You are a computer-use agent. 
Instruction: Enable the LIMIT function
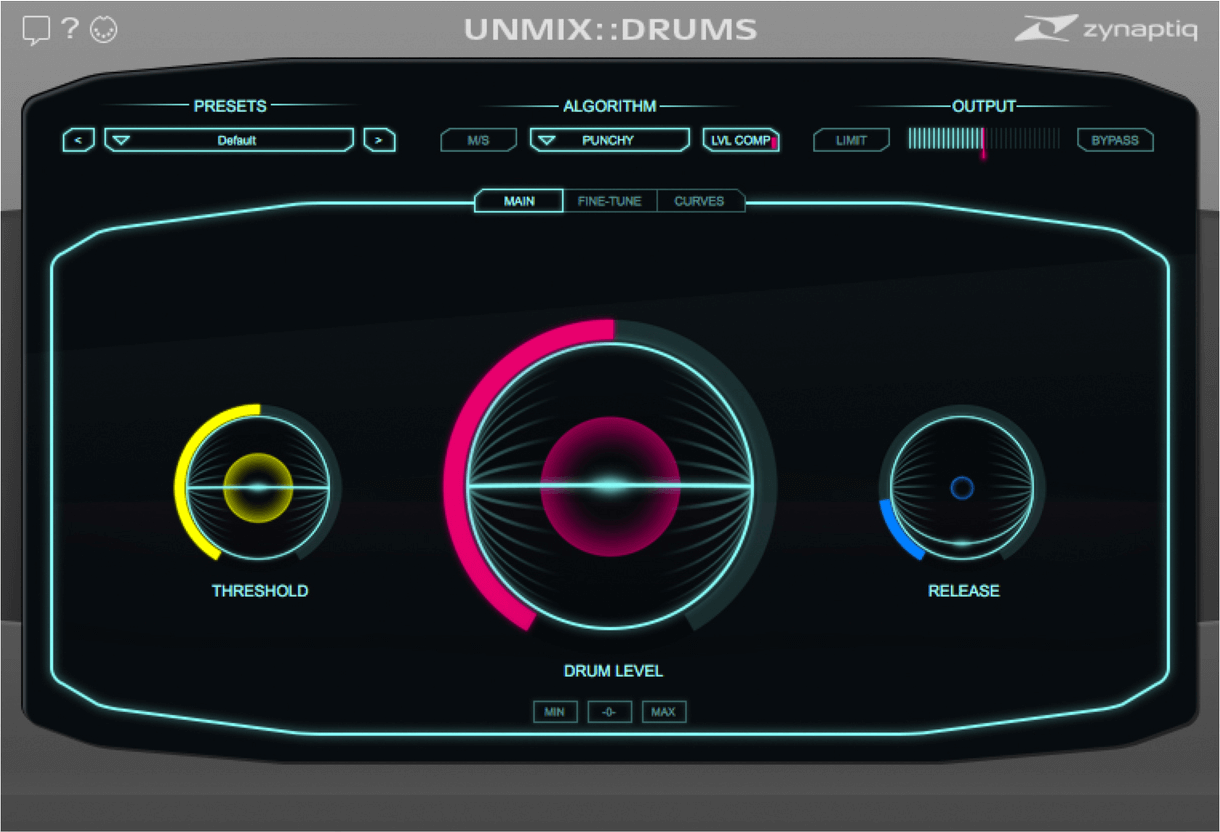850,139
